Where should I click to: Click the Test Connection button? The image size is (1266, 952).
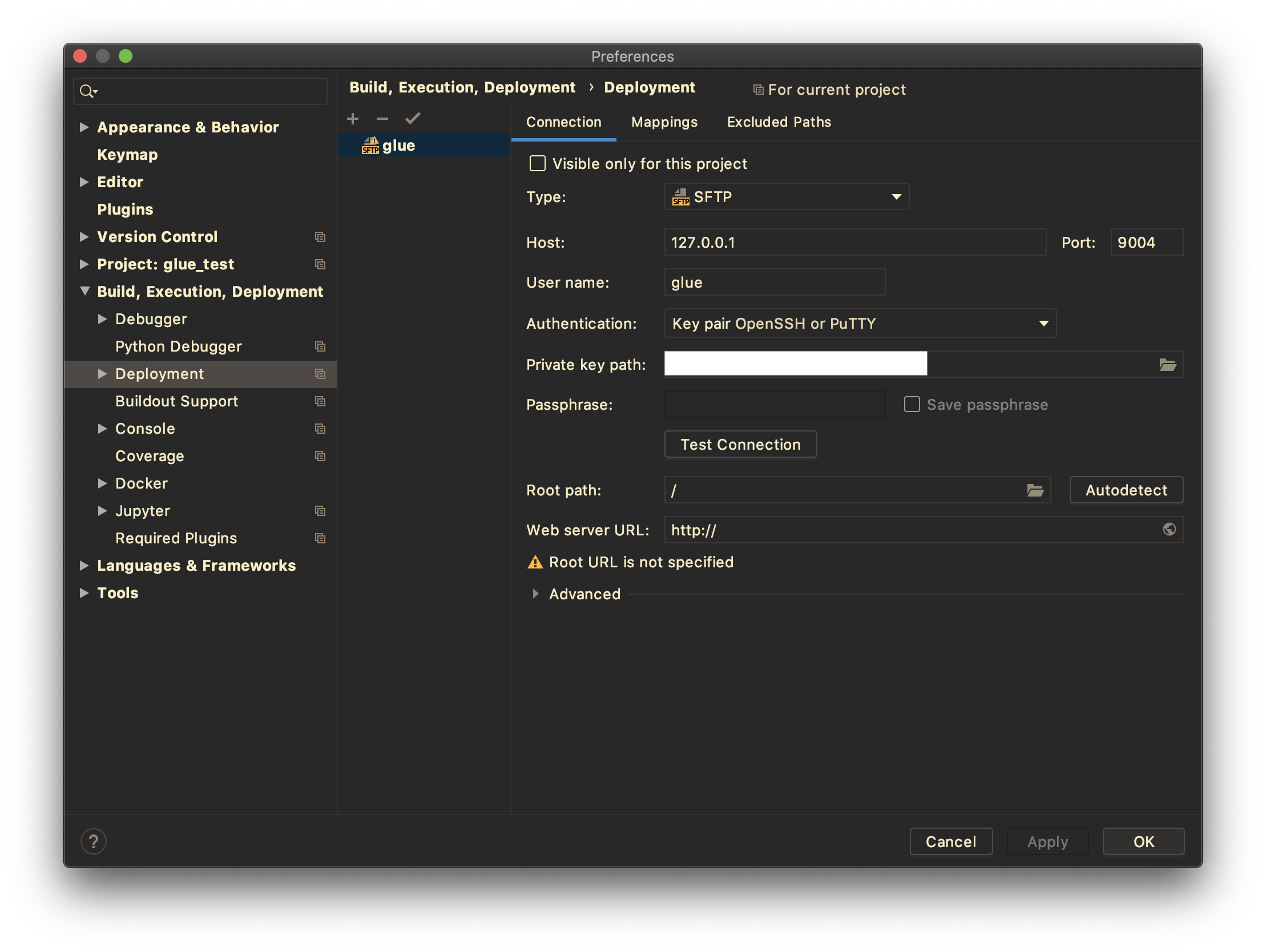[739, 444]
